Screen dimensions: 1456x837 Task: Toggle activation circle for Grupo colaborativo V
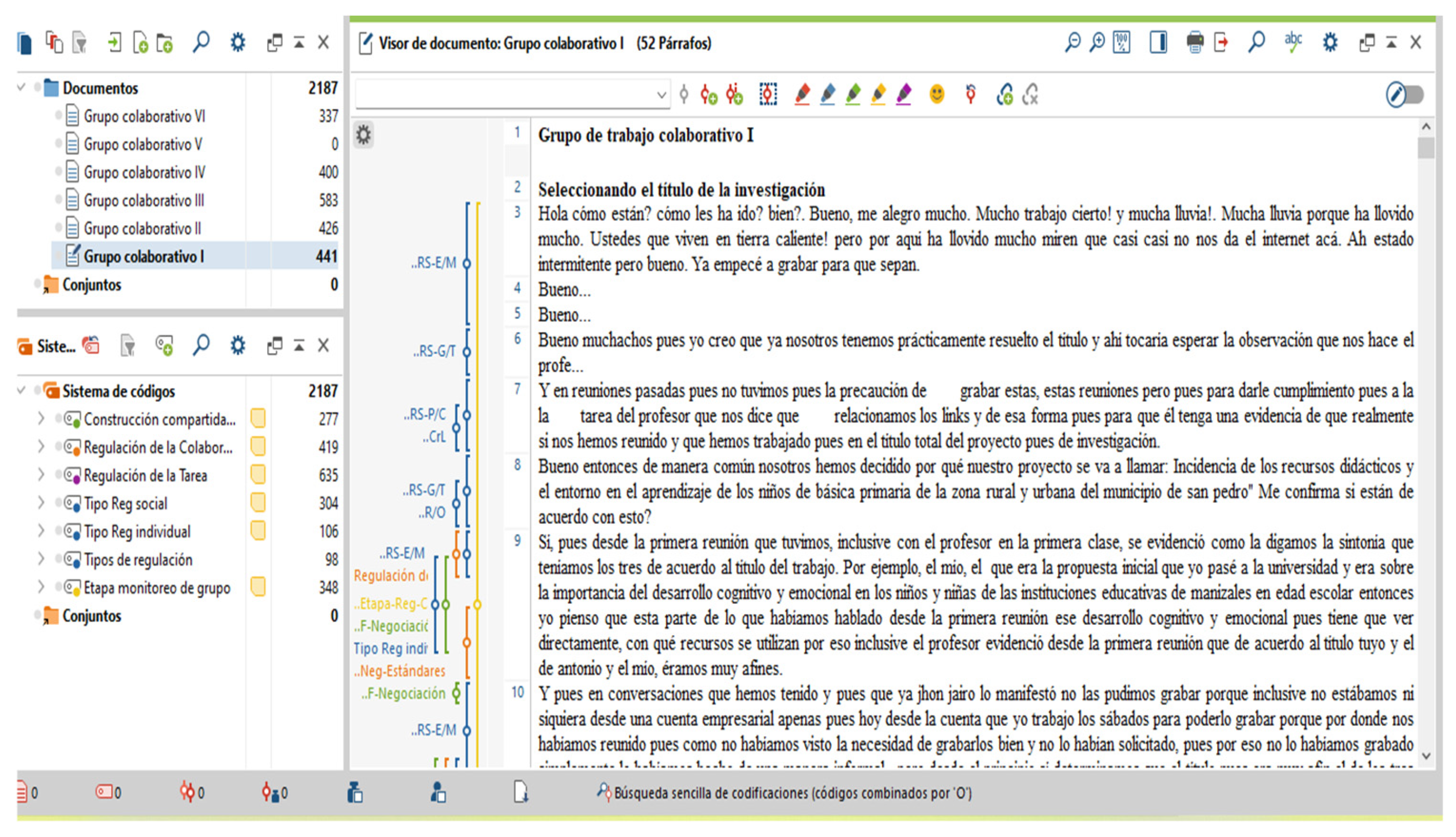coord(58,144)
